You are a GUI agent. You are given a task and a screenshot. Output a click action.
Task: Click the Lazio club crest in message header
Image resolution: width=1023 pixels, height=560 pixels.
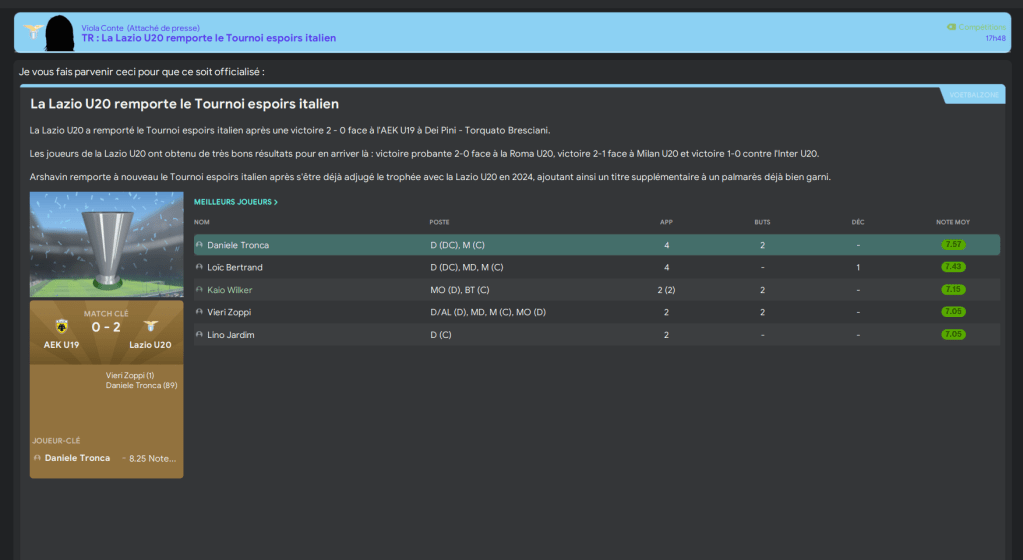pos(33,31)
